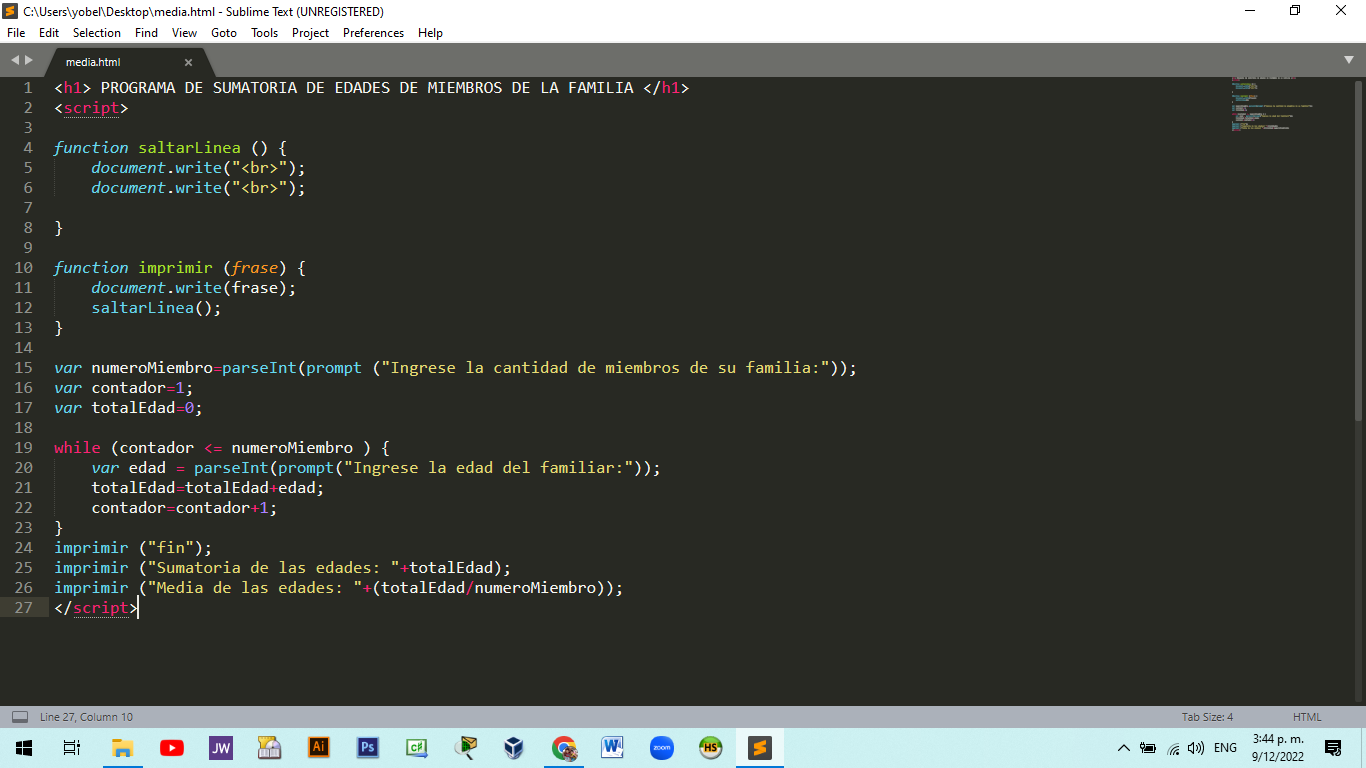Click line number 19 in the gutter
The width and height of the screenshot is (1366, 768).
coord(23,448)
